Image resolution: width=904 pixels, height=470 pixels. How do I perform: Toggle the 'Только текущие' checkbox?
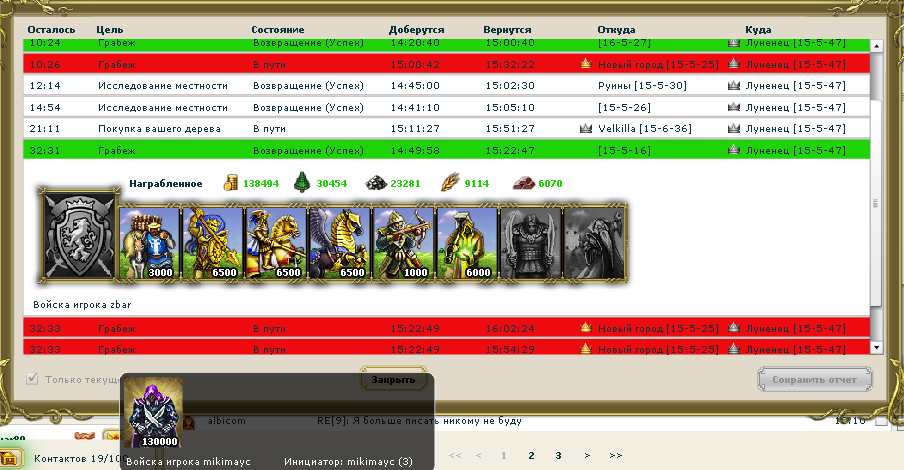[33, 379]
